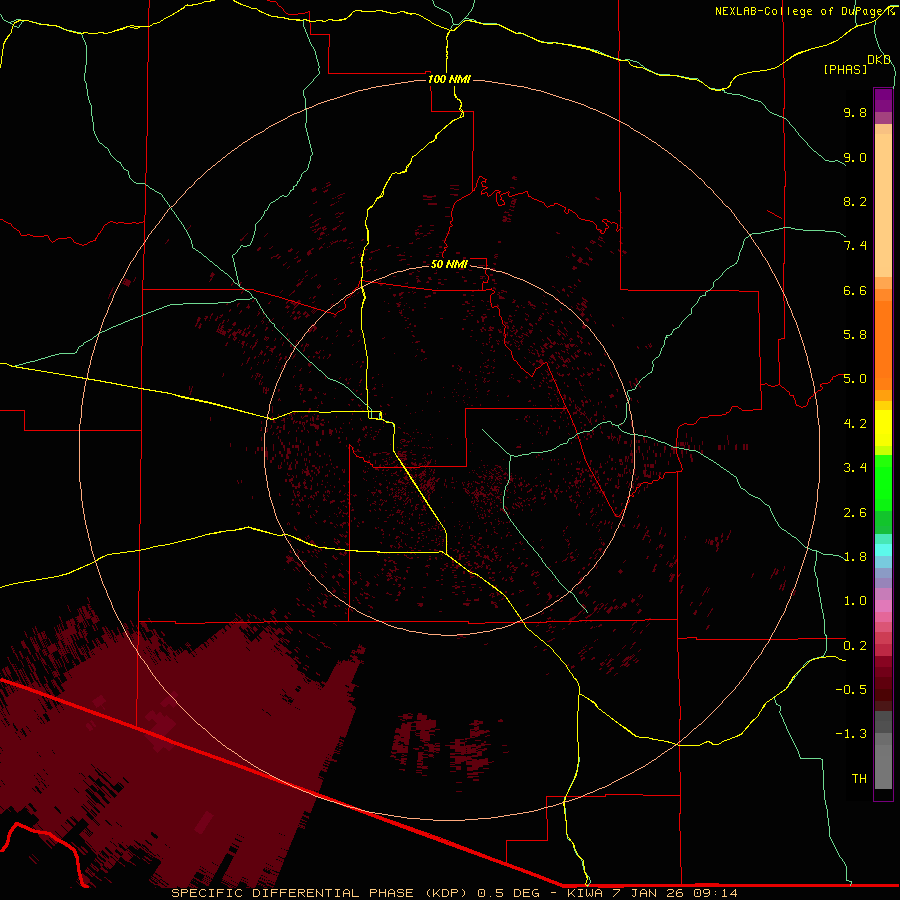Click the 5.0 value on the color scale

point(855,379)
